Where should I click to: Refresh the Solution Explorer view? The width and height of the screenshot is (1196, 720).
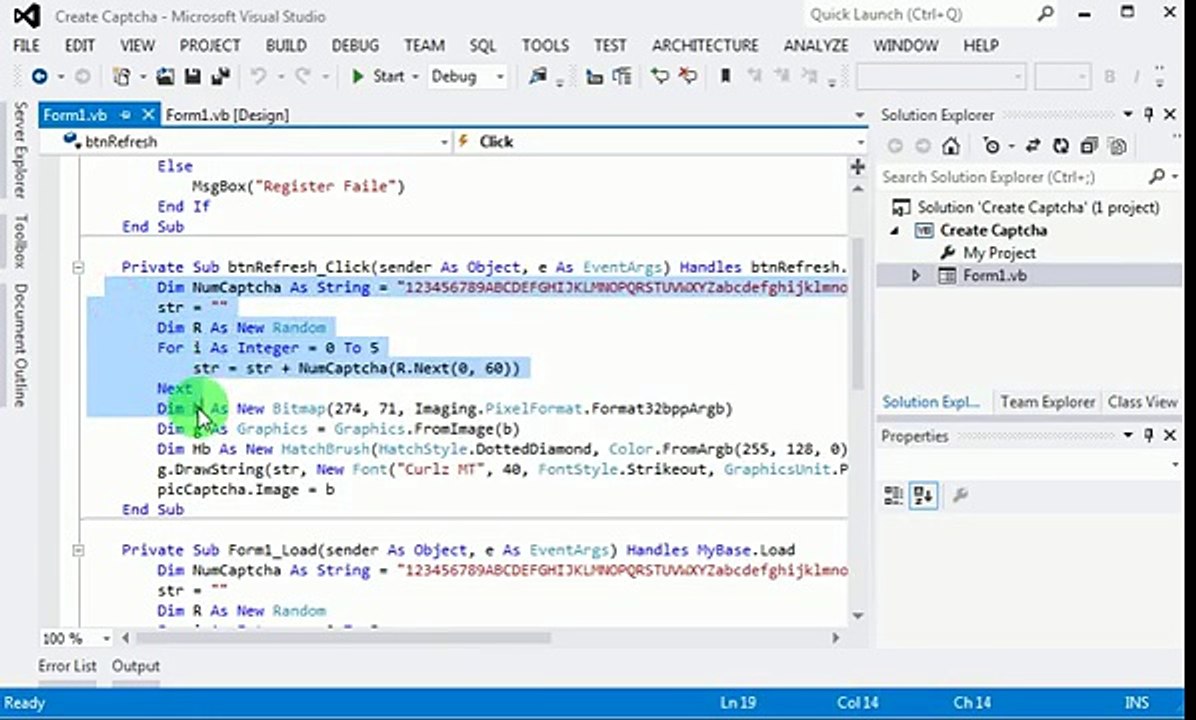(1061, 146)
